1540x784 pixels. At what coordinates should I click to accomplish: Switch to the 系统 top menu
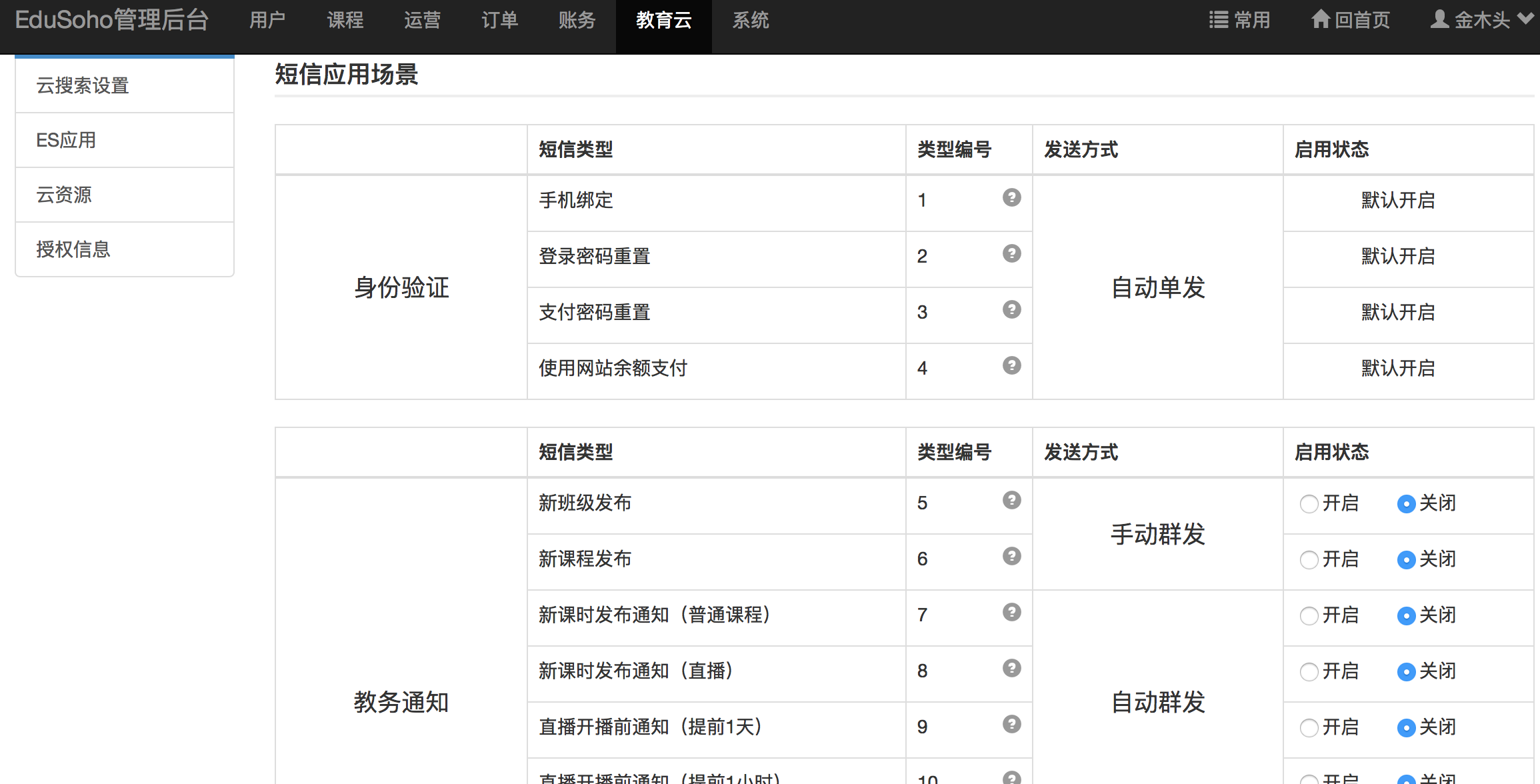coord(750,20)
